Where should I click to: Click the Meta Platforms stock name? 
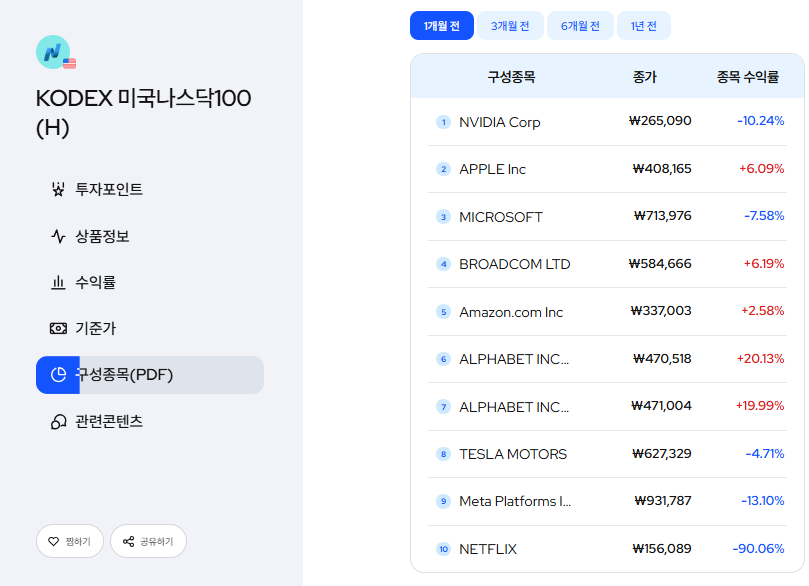[515, 501]
